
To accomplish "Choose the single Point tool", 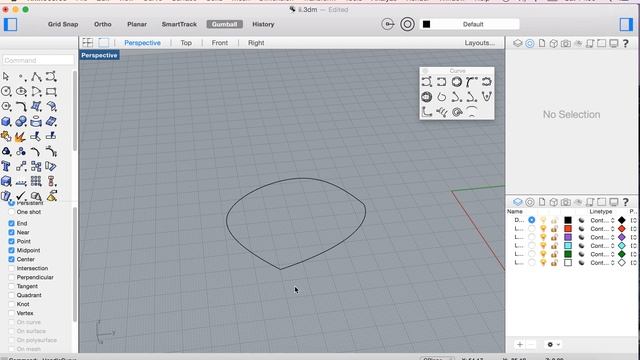I will tap(21, 76).
